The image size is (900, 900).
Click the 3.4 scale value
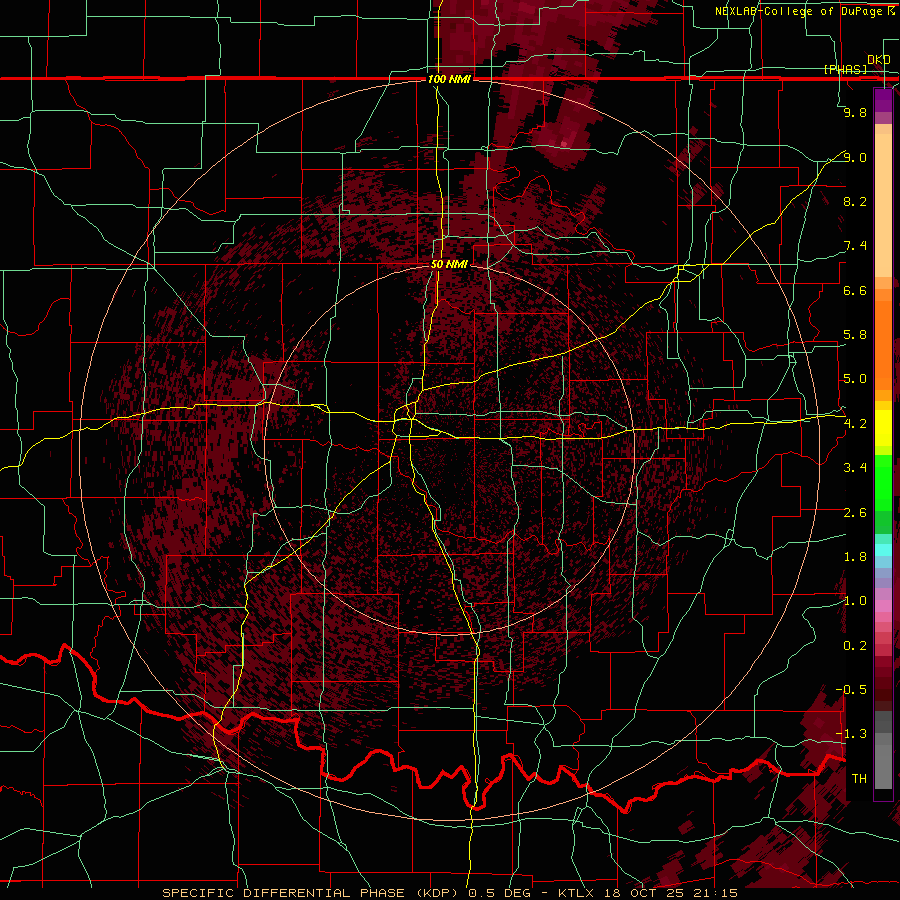click(855, 468)
